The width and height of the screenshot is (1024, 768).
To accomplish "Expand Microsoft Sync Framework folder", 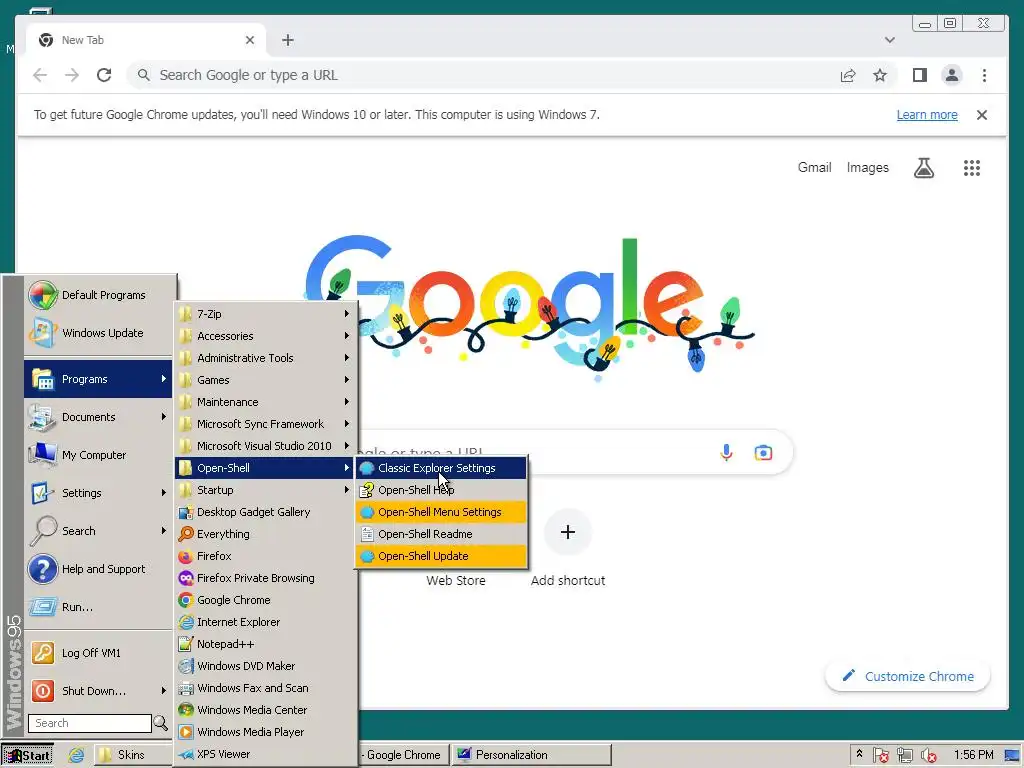I will 266,424.
